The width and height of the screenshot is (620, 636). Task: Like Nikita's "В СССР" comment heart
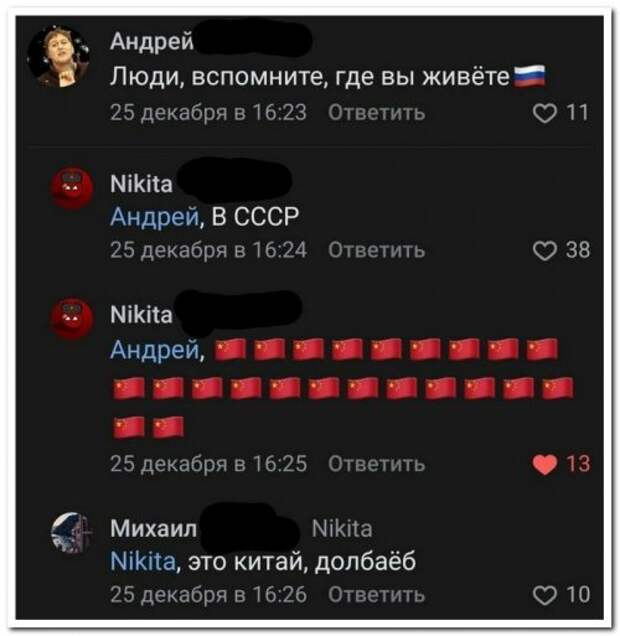544,250
